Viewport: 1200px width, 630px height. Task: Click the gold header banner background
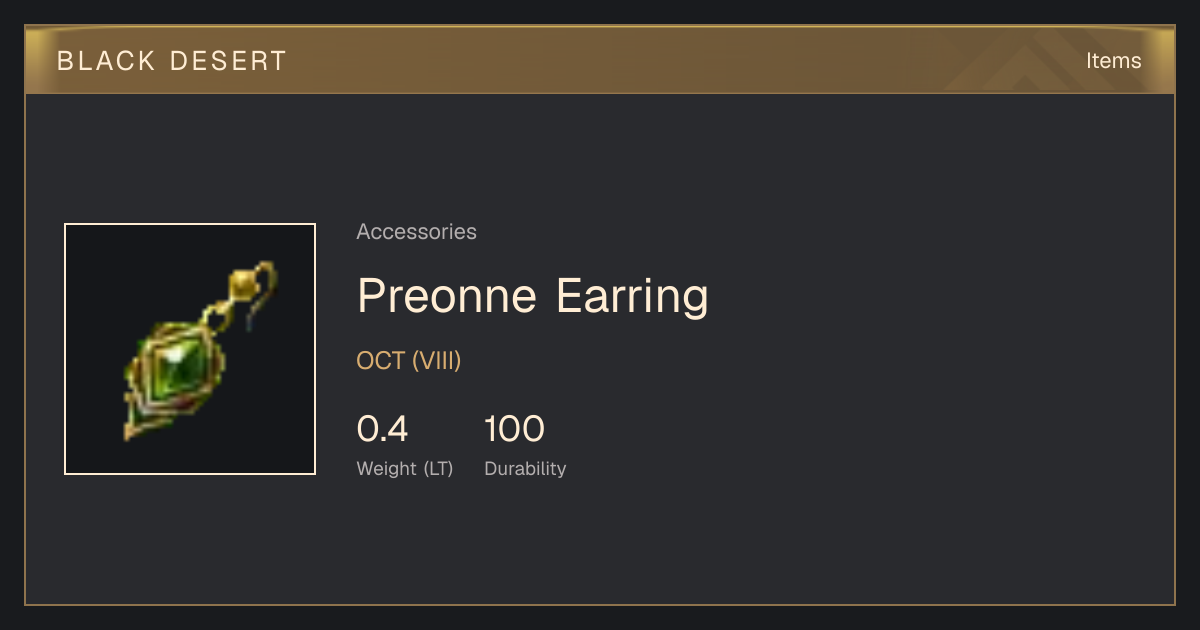[600, 60]
